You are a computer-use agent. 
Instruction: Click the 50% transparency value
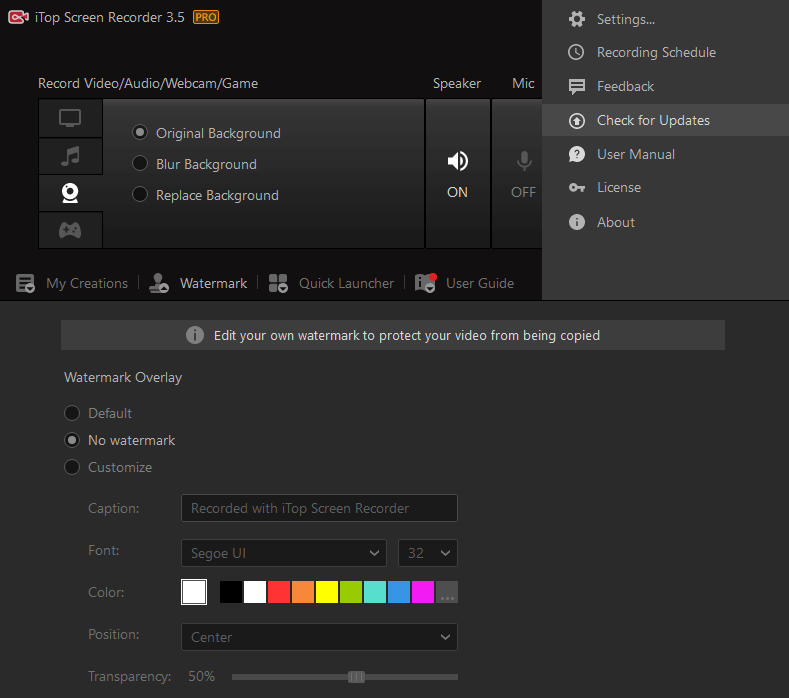201,676
